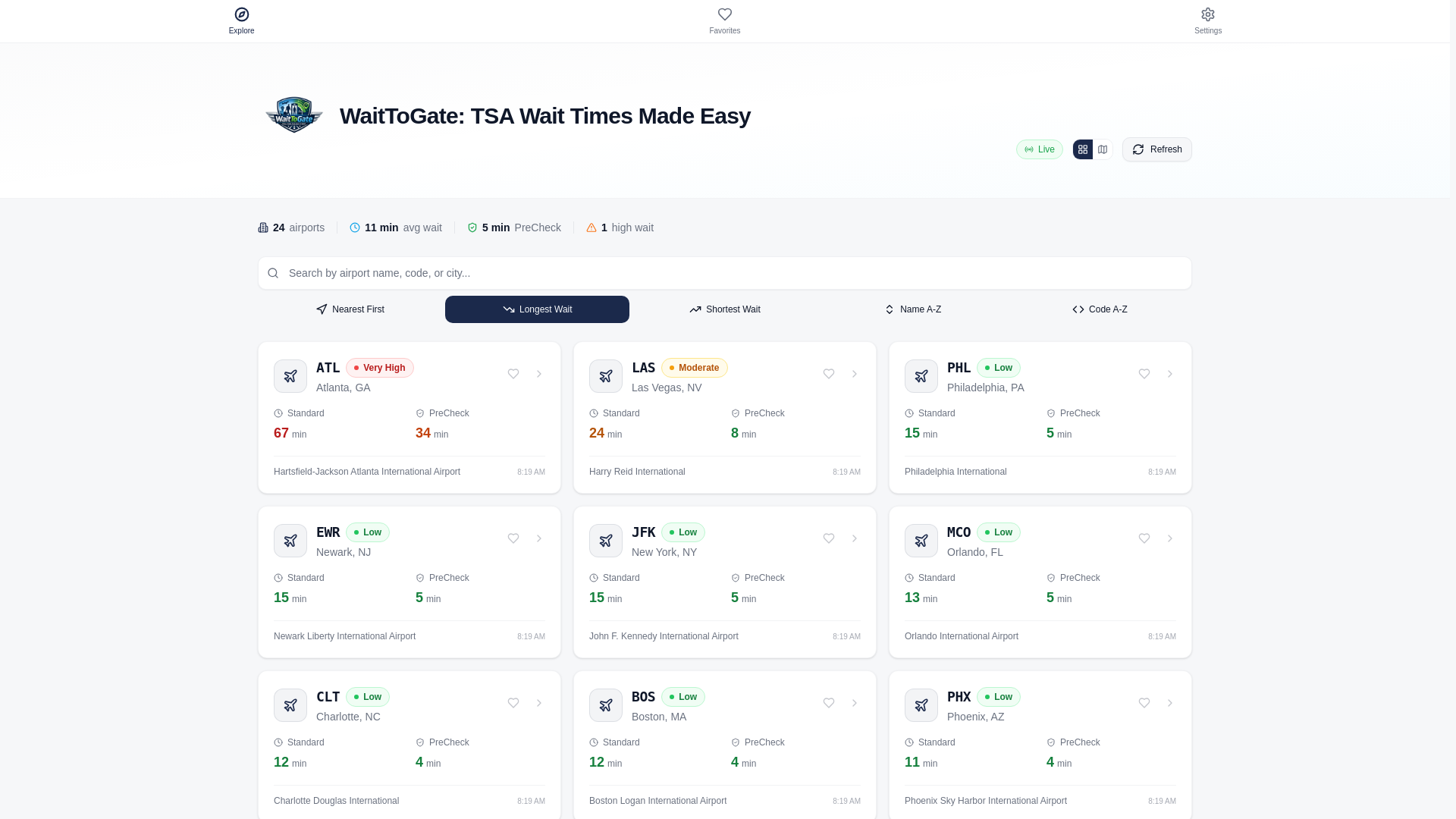Select the grid view icon
1456x819 pixels.
pos(1083,149)
